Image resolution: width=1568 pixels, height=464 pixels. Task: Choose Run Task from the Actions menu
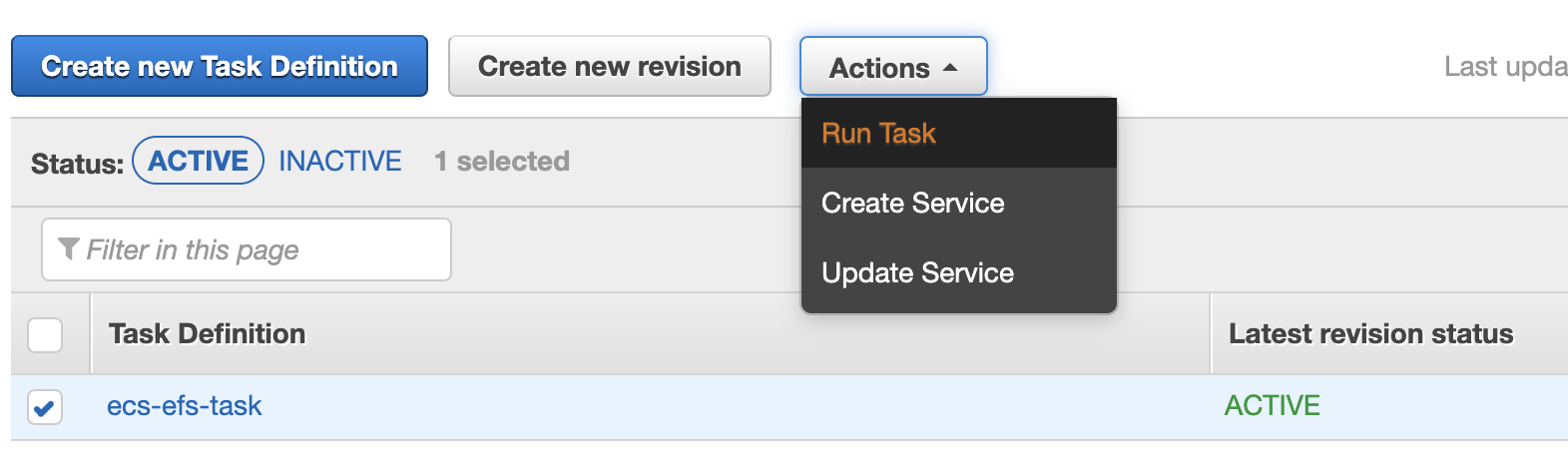(x=878, y=134)
